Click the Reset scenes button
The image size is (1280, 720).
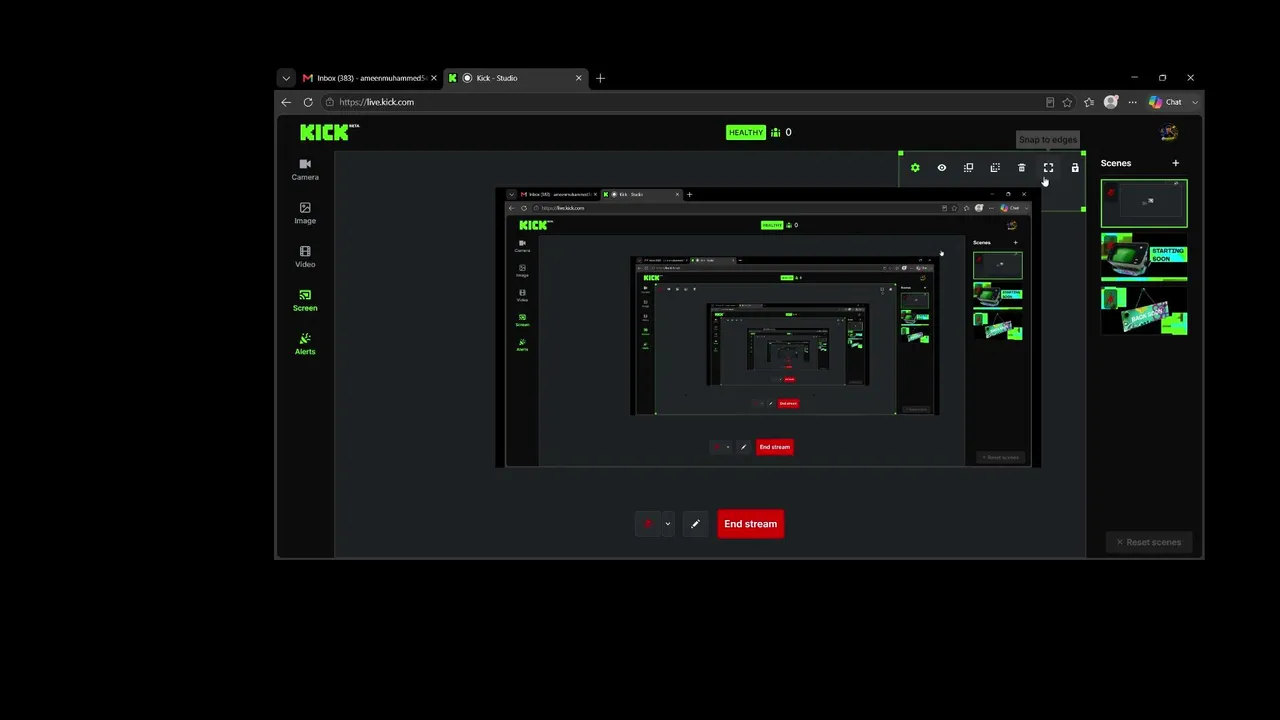(1149, 542)
